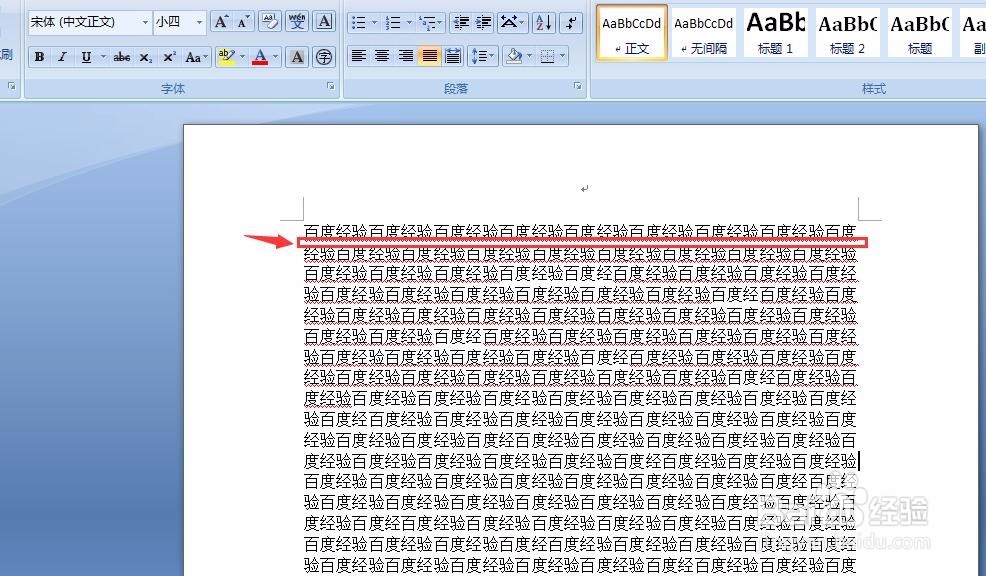
Task: Align text right
Action: pyautogui.click(x=406, y=57)
